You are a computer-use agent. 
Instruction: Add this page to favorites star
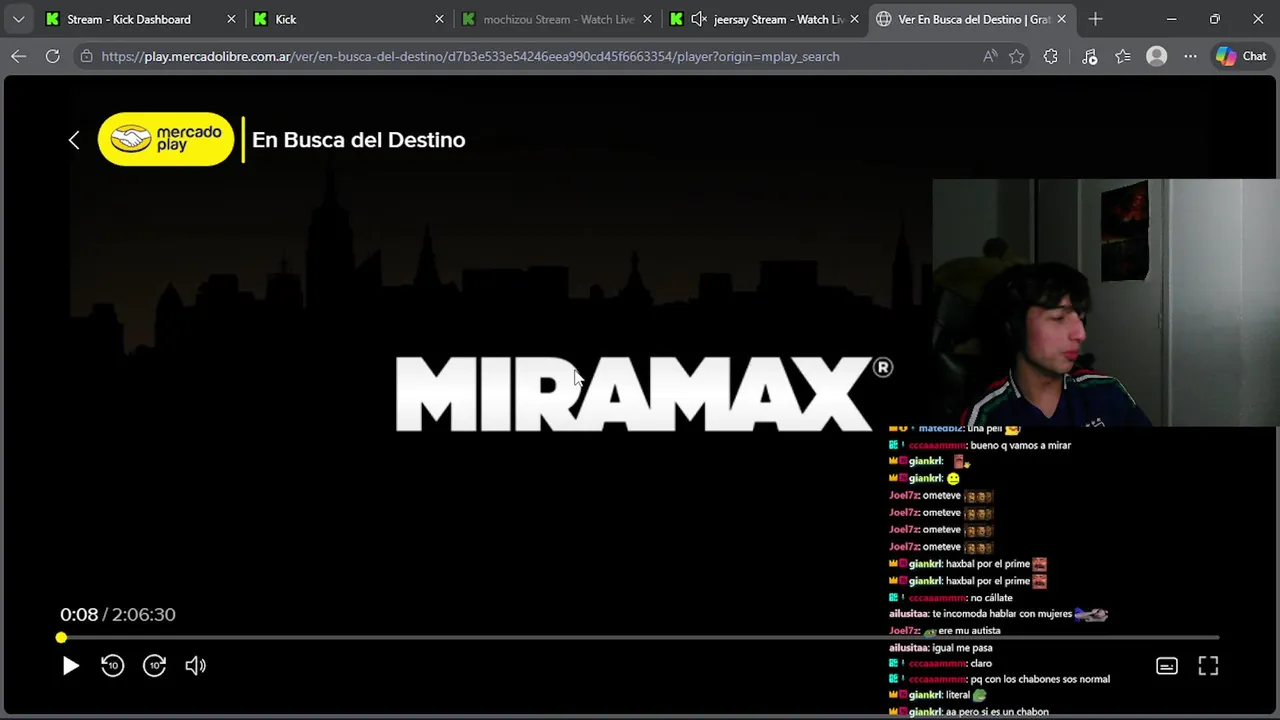click(1017, 56)
